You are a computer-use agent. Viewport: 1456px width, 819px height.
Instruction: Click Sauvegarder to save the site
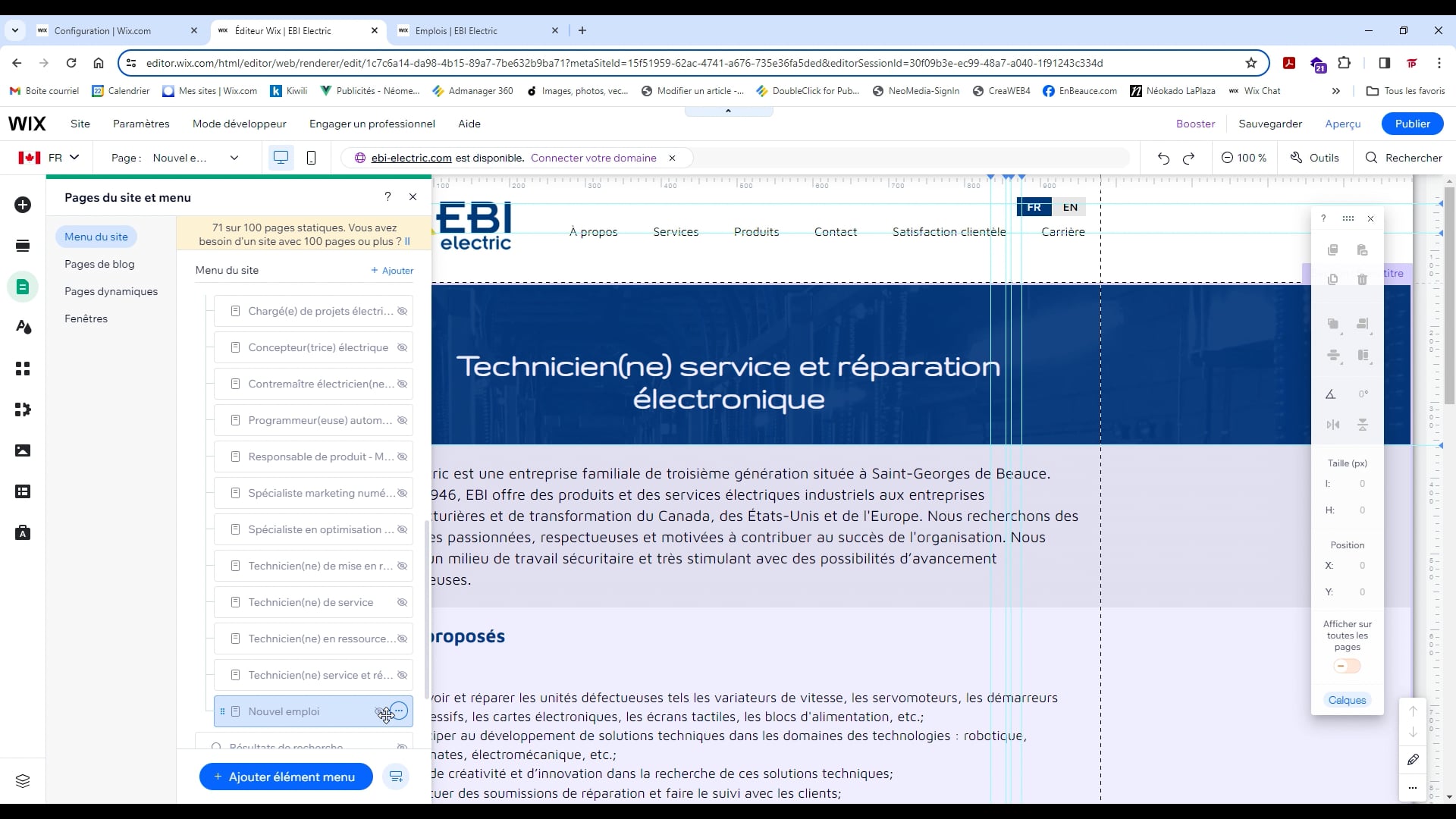(x=1270, y=124)
